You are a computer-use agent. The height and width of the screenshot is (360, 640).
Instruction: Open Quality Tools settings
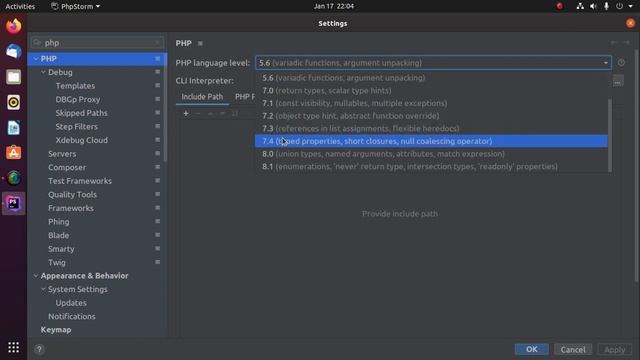point(72,194)
